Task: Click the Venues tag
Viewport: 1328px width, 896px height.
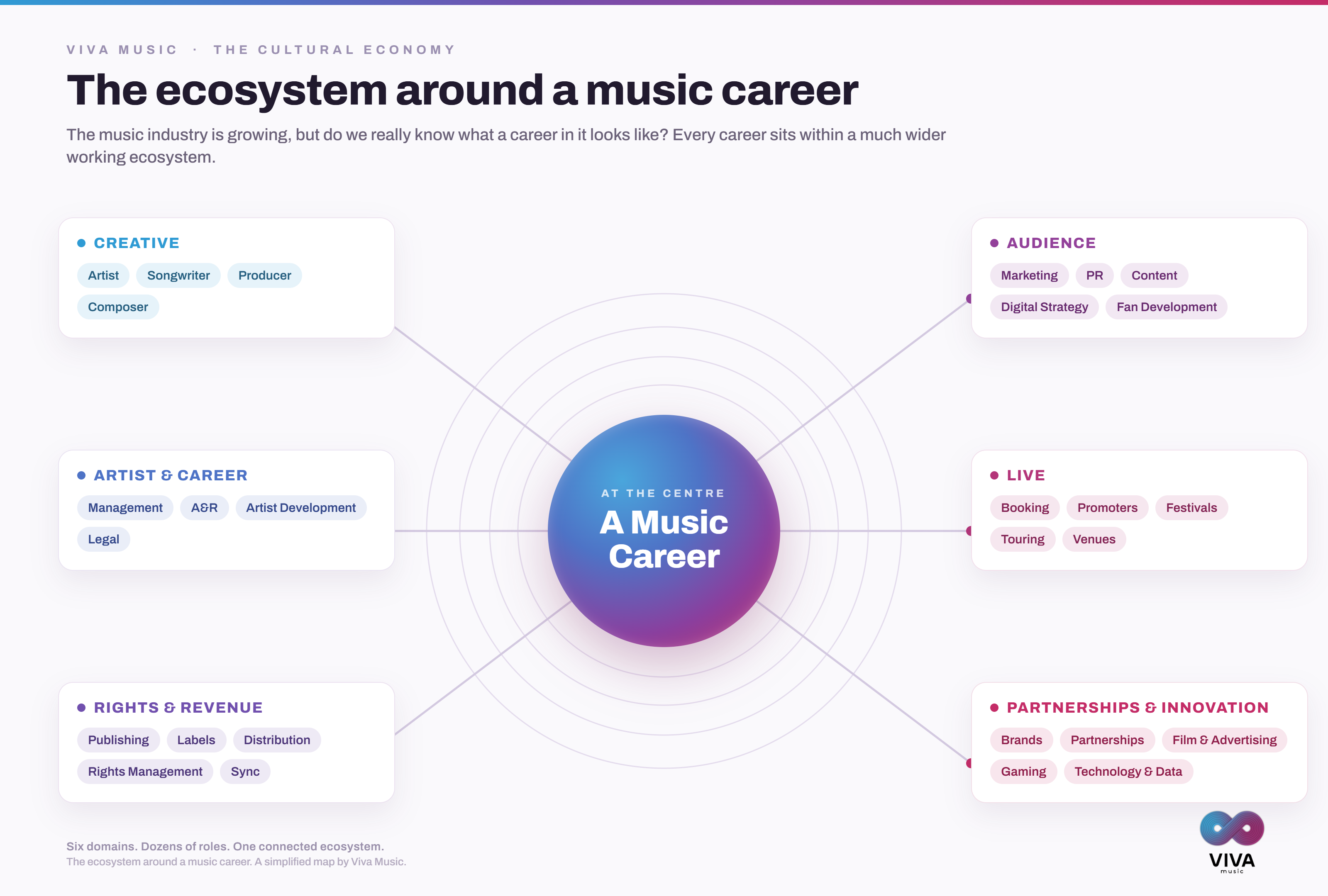Action: point(1094,539)
